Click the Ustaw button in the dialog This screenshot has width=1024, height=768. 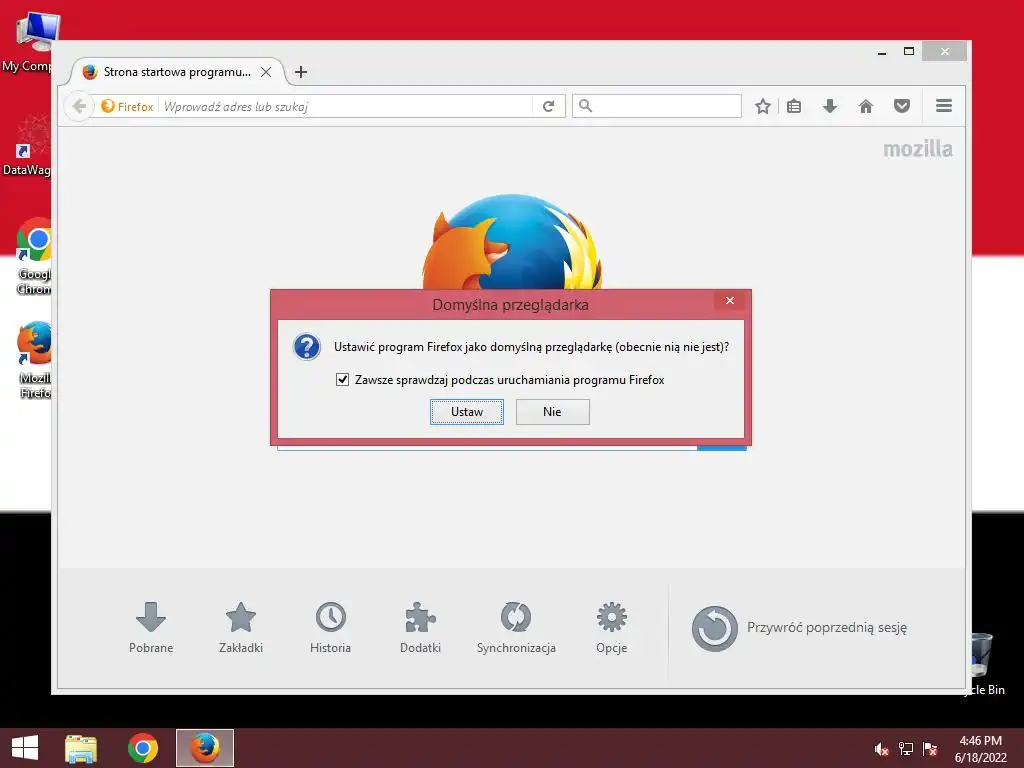pyautogui.click(x=466, y=412)
